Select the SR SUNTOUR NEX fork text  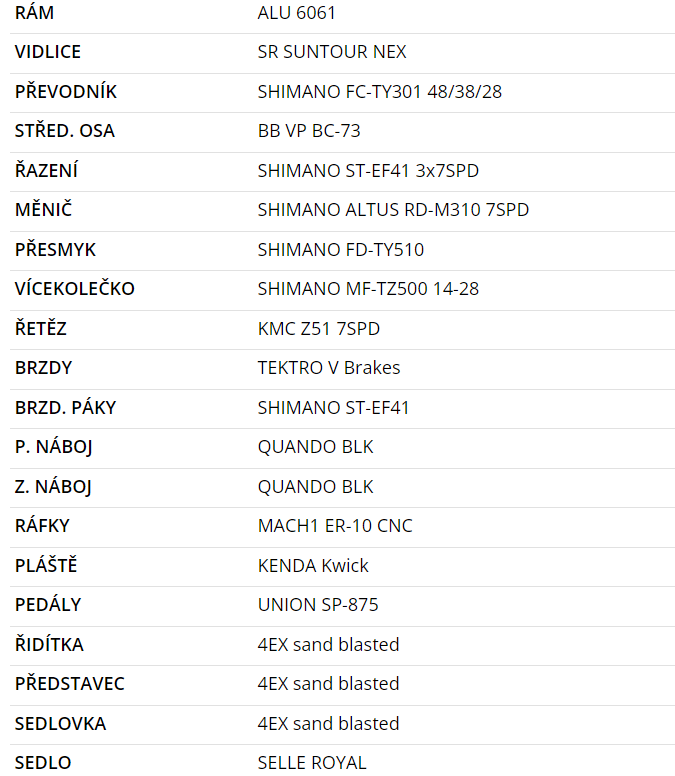[332, 52]
